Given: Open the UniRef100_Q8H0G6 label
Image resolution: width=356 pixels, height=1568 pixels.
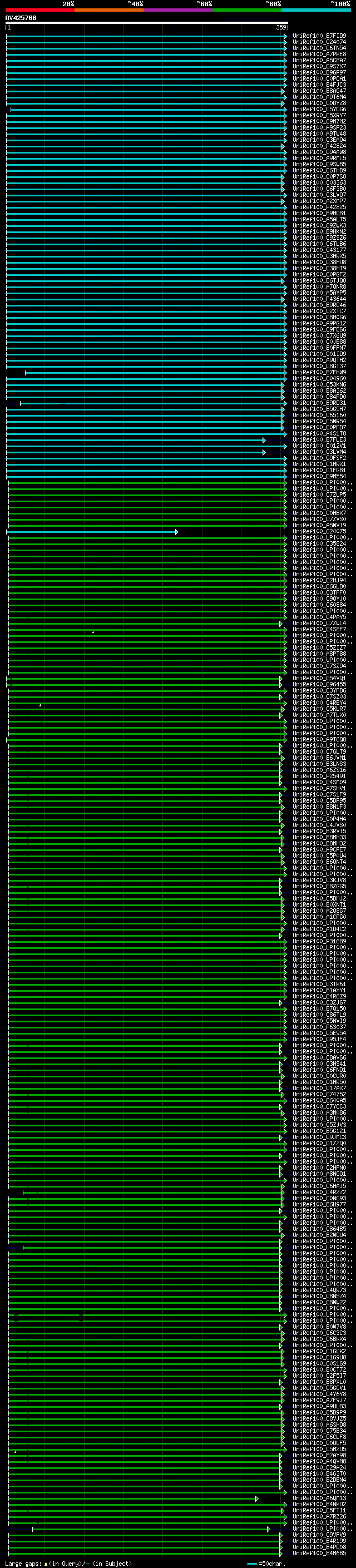Looking at the screenshot, I should pyautogui.click(x=319, y=317).
